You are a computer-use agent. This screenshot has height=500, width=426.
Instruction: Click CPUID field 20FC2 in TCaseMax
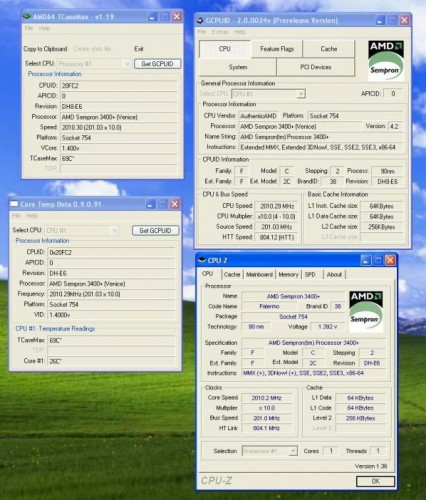click(118, 86)
